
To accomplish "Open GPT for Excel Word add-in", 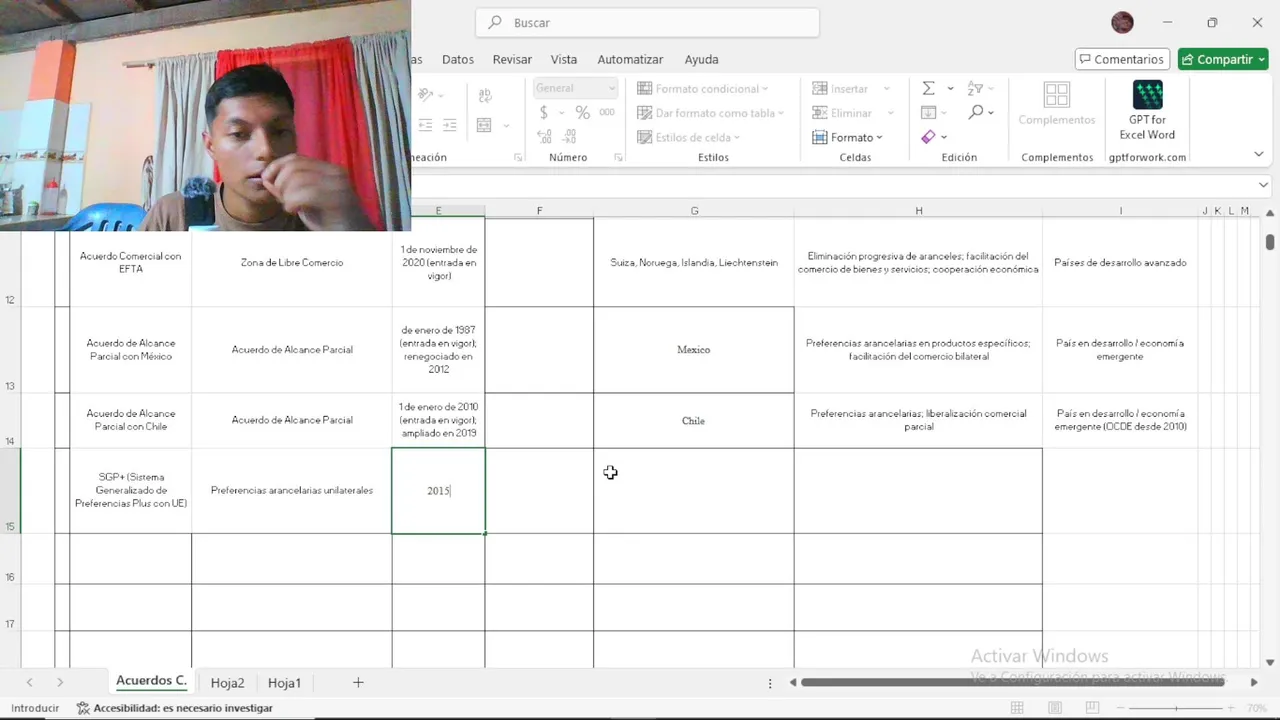I will (x=1147, y=110).
